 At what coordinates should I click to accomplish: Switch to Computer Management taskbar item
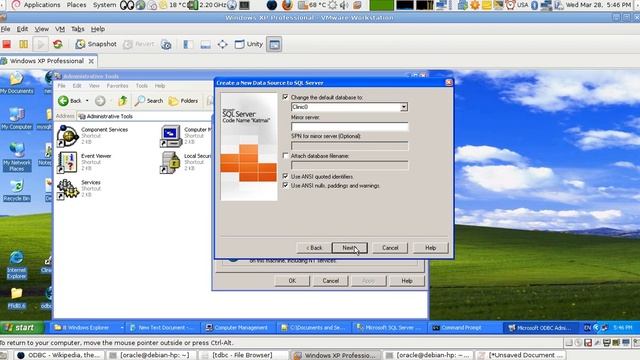tap(237, 327)
